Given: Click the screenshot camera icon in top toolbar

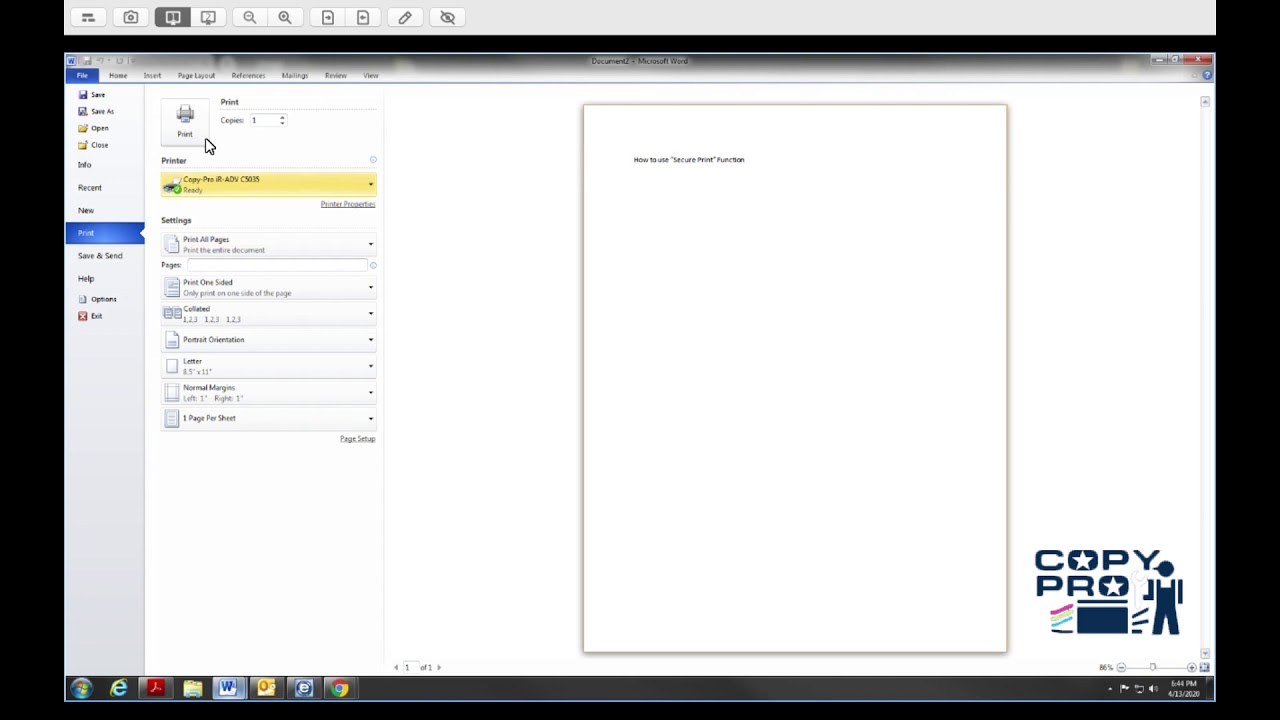Looking at the screenshot, I should pos(131,17).
